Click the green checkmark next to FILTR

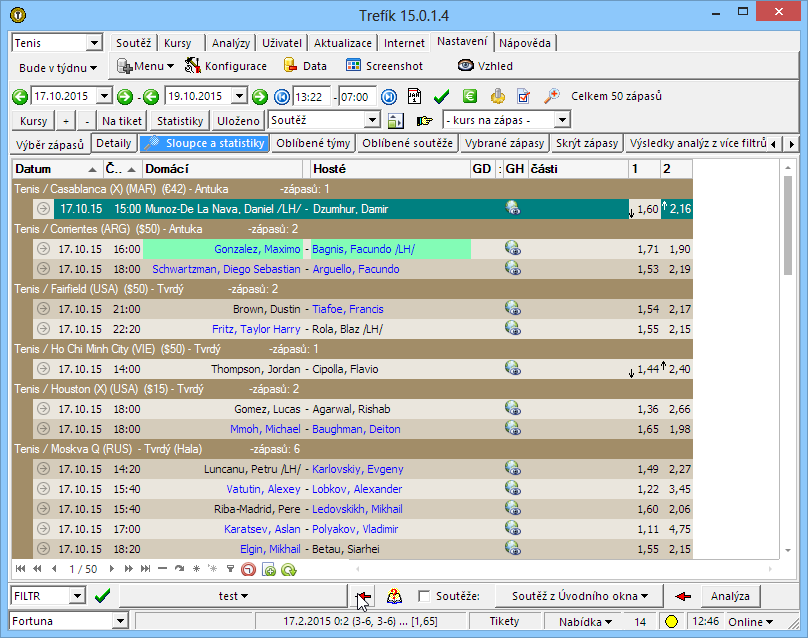102,596
